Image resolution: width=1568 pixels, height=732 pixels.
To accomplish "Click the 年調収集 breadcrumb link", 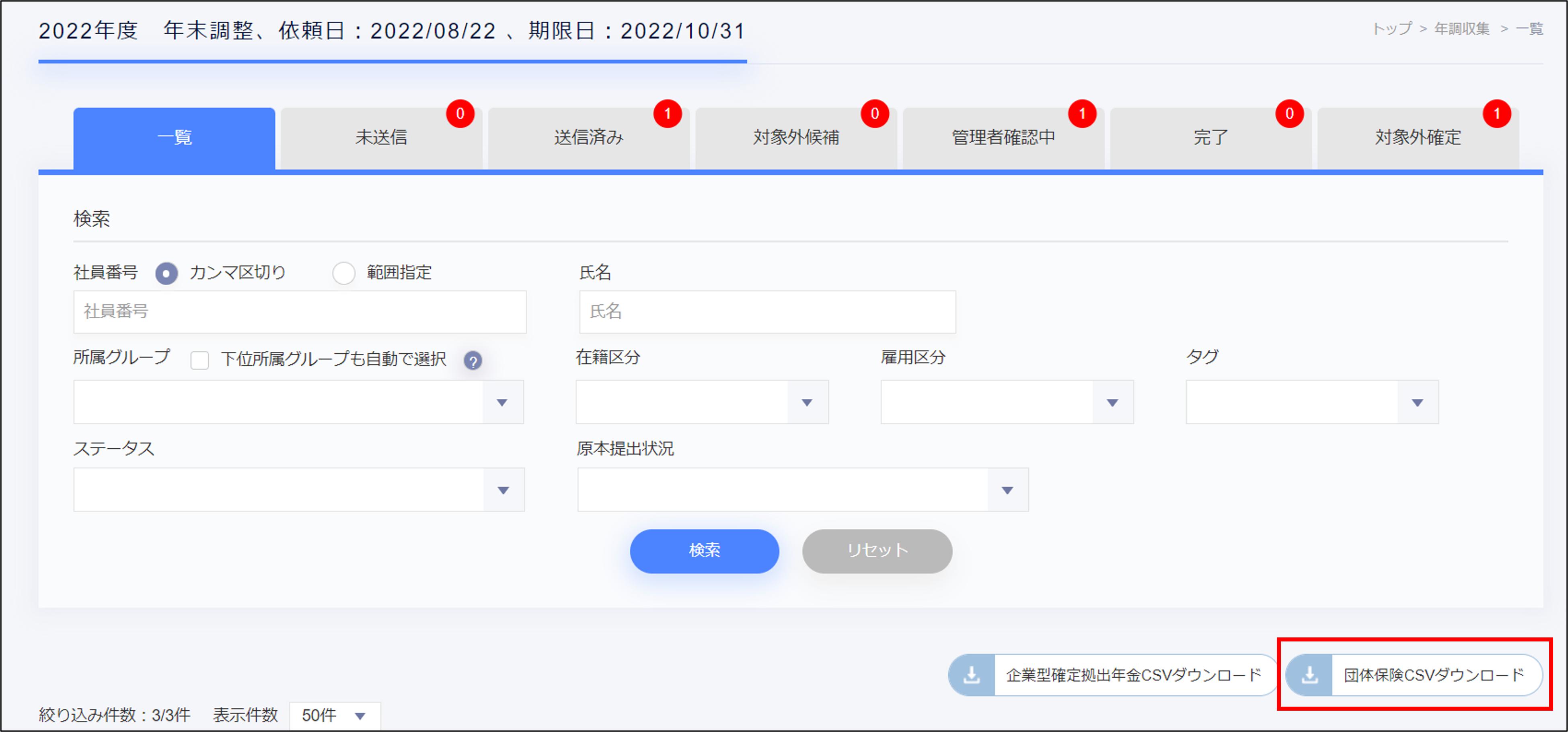I will (1461, 29).
